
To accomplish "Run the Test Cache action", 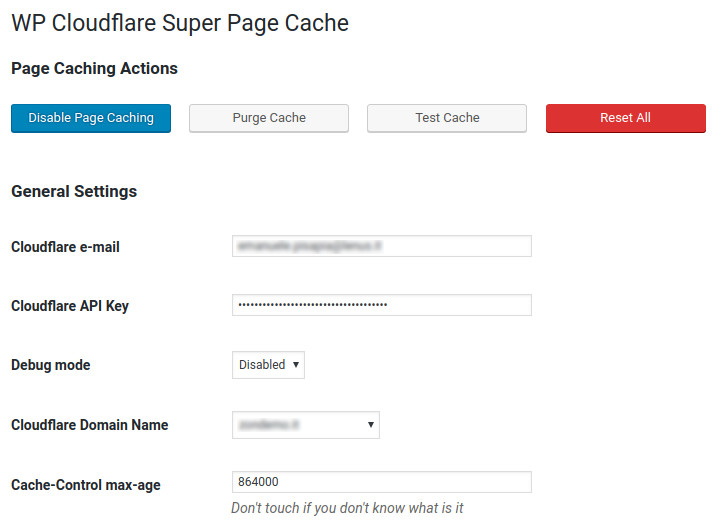I will click(447, 118).
